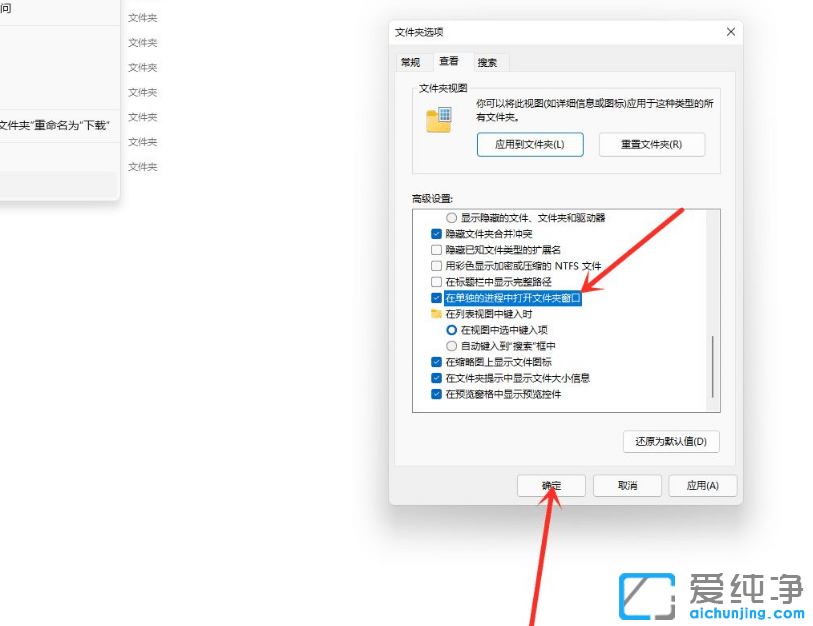This screenshot has height=626, width=813.
Task: Uncheck 隐藏文件夹合并冲突
Action: click(436, 234)
